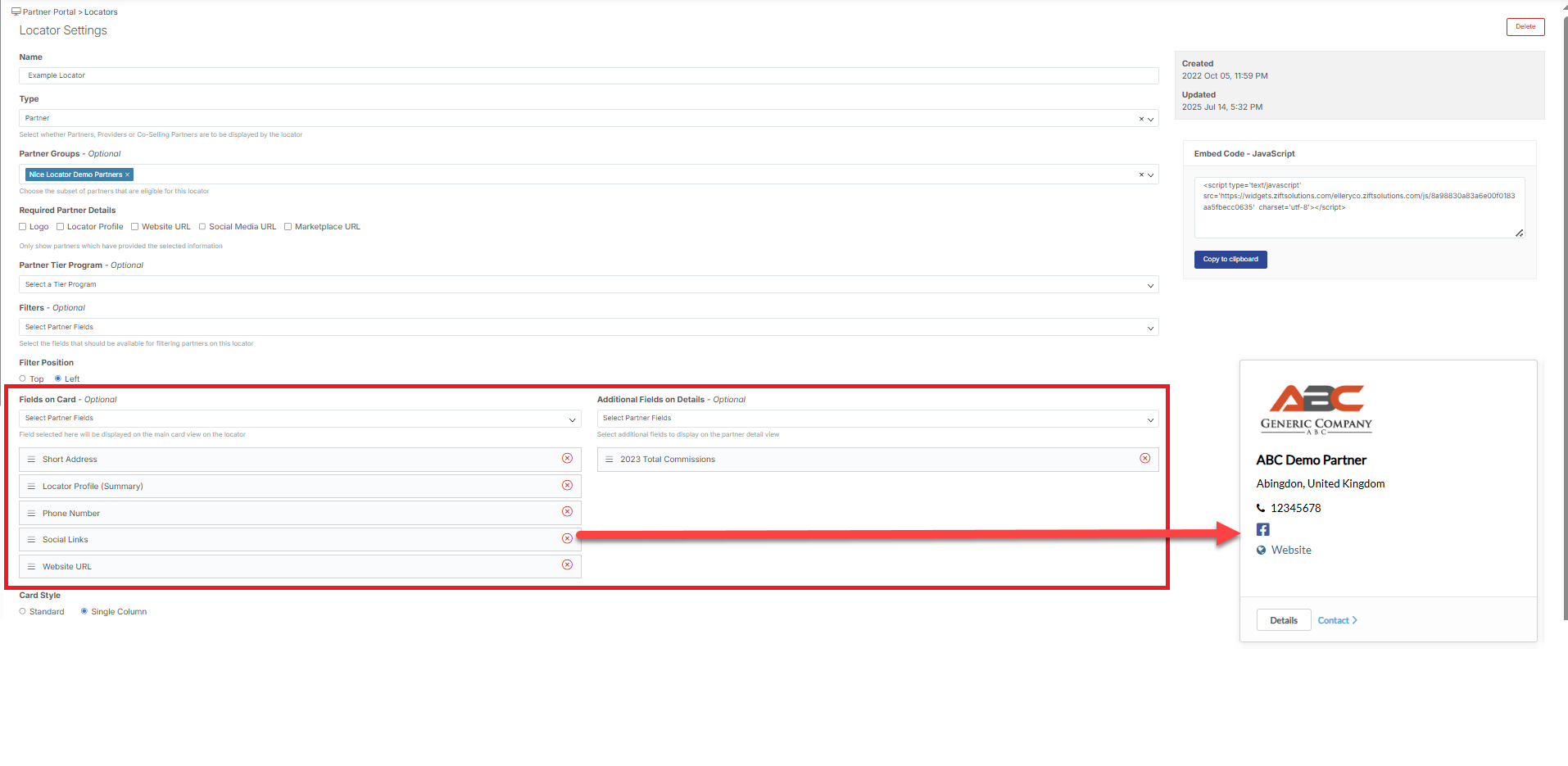Image resolution: width=1568 pixels, height=766 pixels.
Task: Open the Fields on Card dropdown
Action: point(300,419)
